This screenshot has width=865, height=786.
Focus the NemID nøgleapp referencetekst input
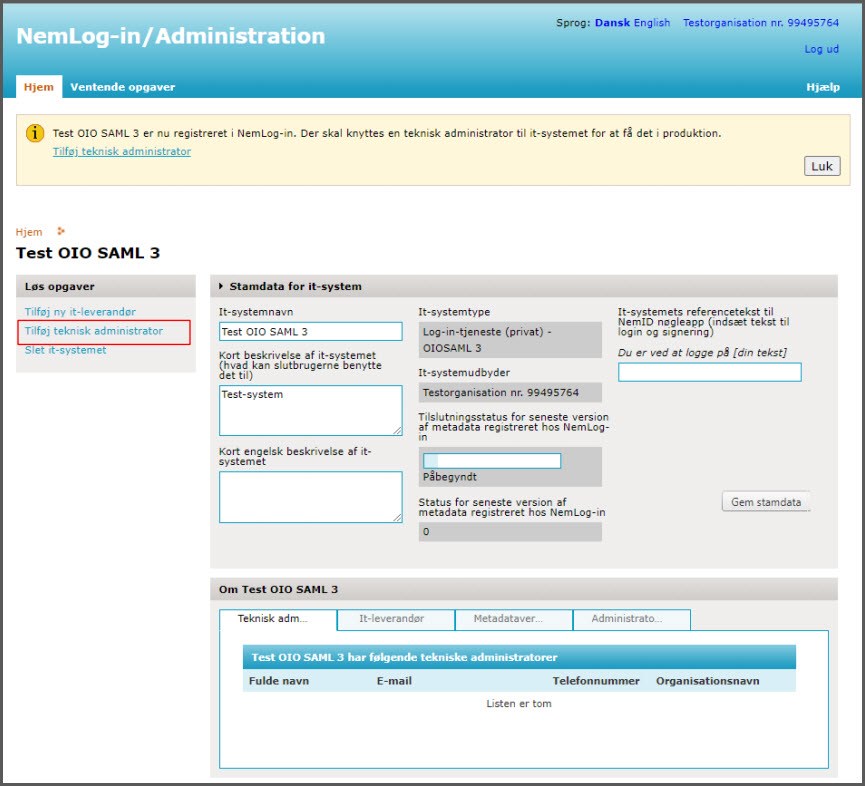709,372
